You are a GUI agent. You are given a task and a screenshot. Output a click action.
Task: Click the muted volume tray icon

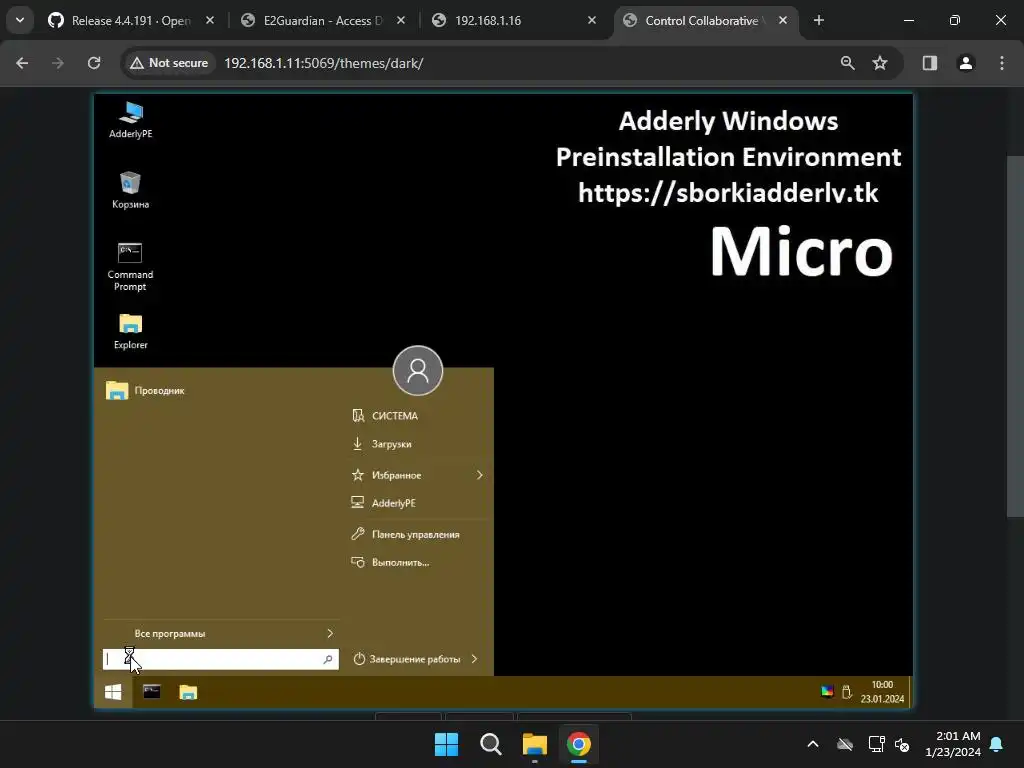[x=903, y=744]
